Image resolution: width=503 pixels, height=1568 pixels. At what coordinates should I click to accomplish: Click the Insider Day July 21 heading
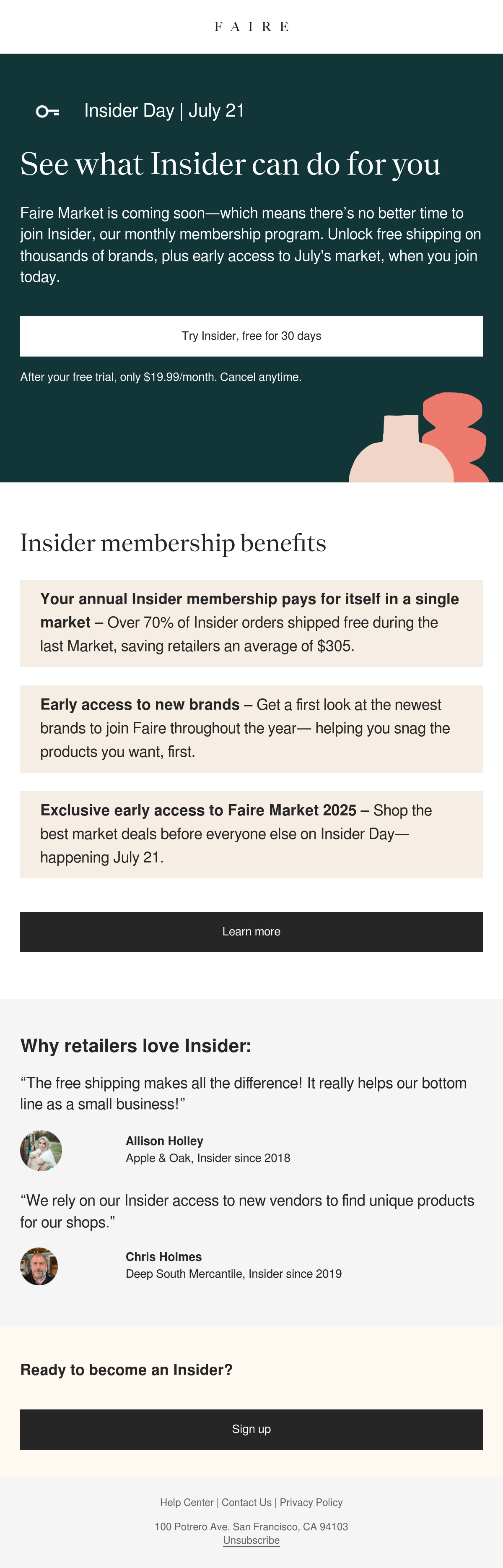point(164,111)
